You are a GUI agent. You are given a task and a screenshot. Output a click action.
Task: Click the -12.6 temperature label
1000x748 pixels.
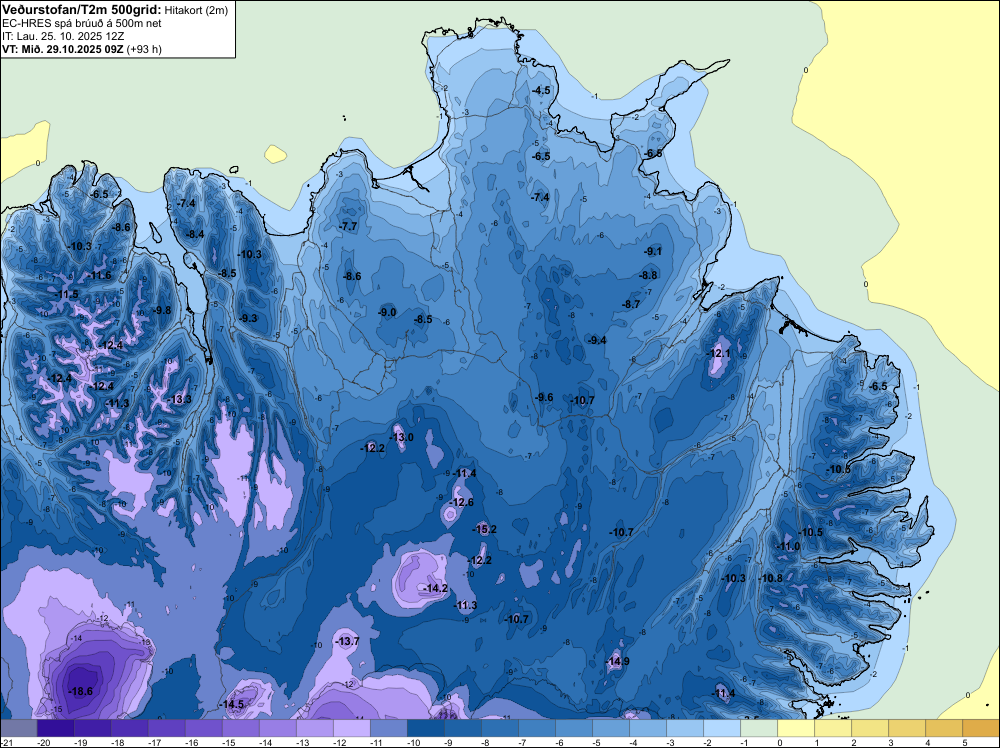461,502
